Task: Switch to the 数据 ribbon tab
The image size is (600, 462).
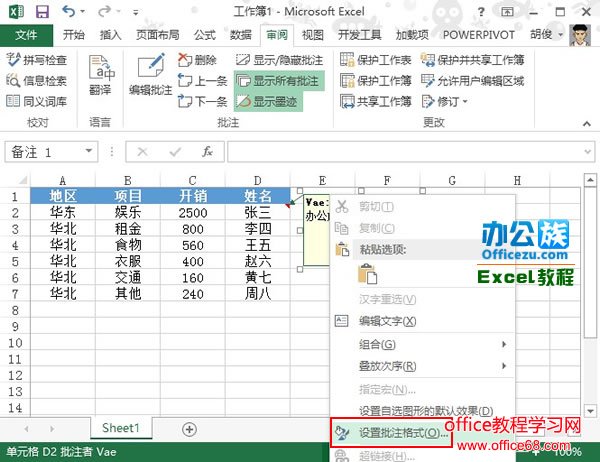Action: (x=241, y=35)
